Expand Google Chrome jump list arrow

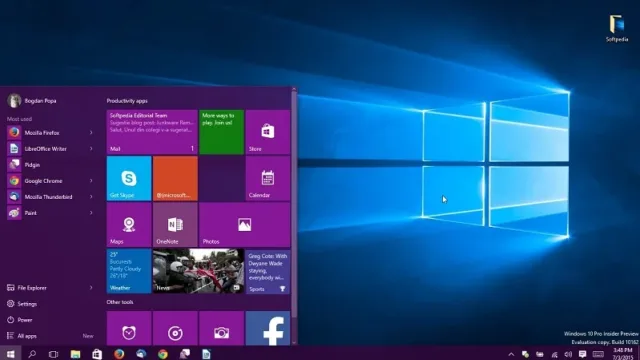click(91, 181)
